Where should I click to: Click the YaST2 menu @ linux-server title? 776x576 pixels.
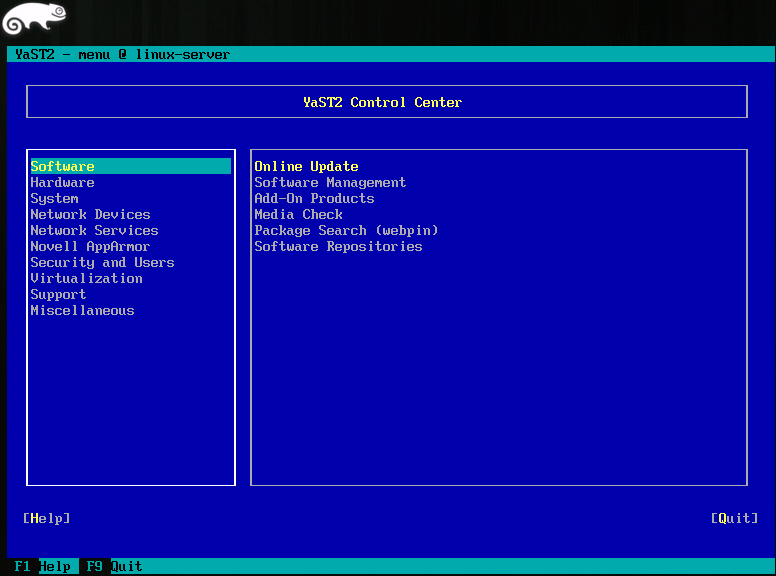[122, 54]
